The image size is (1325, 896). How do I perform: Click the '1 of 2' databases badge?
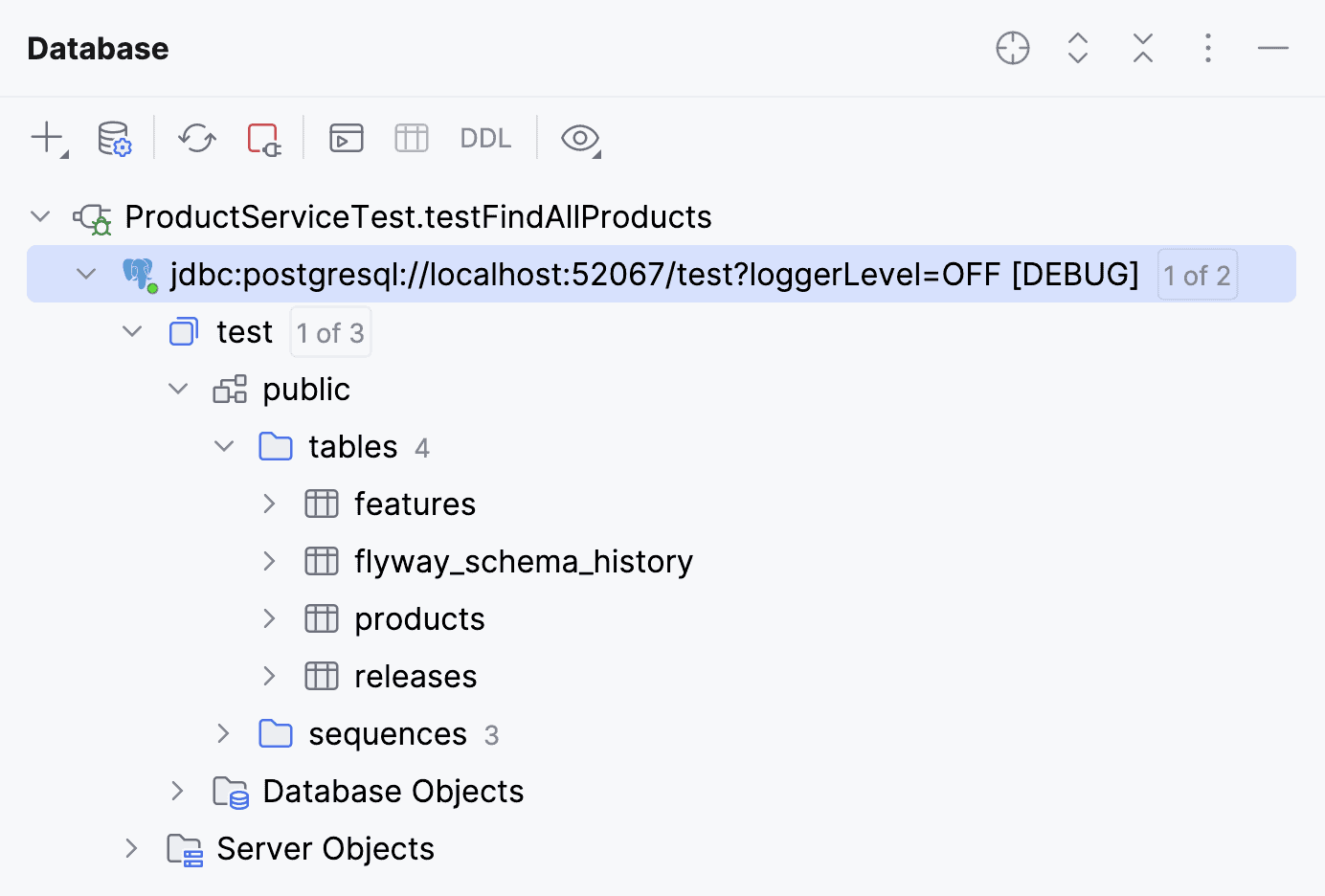click(x=1197, y=275)
